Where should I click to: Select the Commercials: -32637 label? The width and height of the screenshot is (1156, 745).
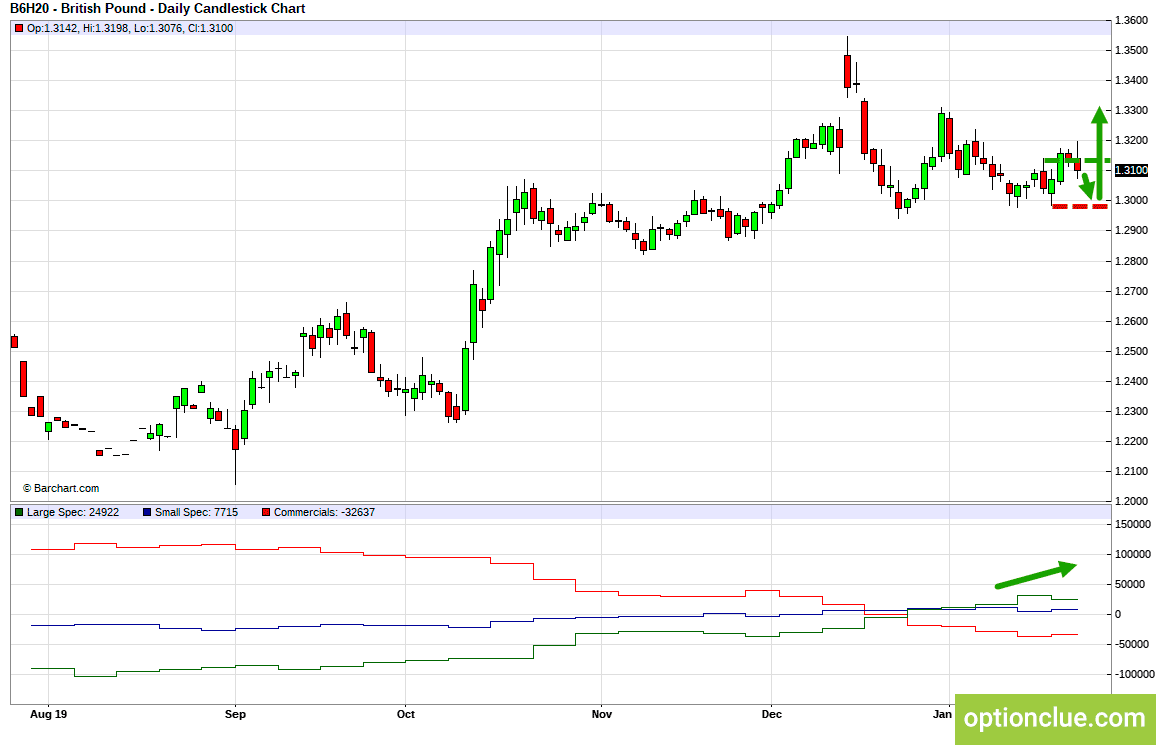[324, 512]
